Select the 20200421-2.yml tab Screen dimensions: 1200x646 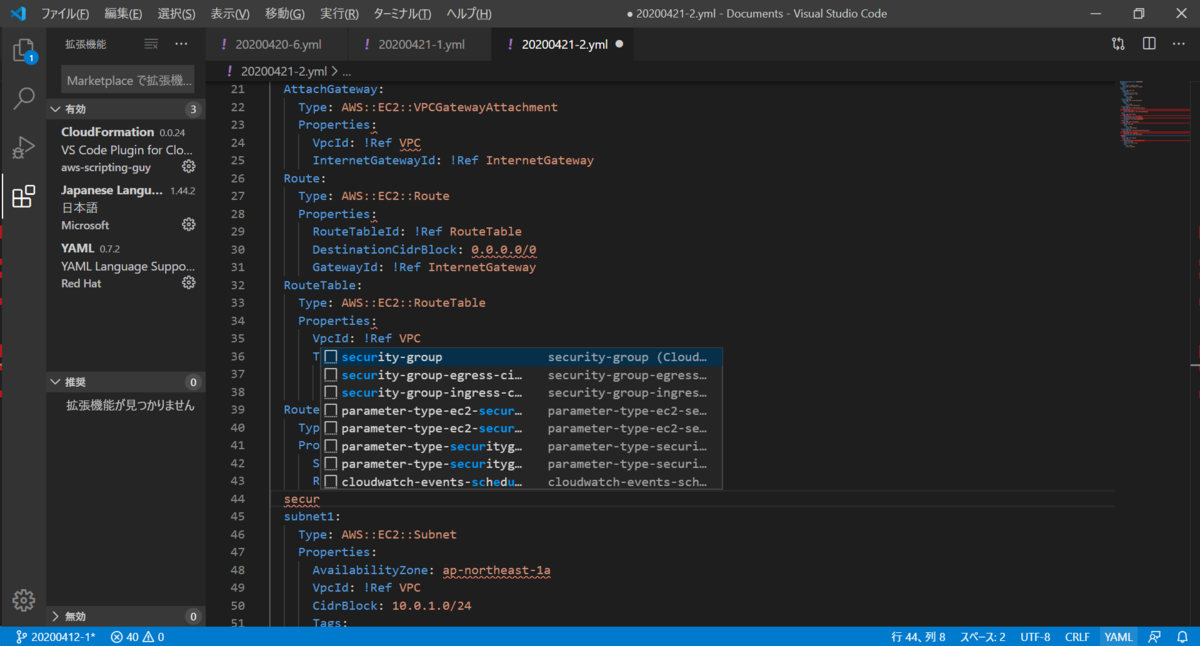[x=565, y=44]
